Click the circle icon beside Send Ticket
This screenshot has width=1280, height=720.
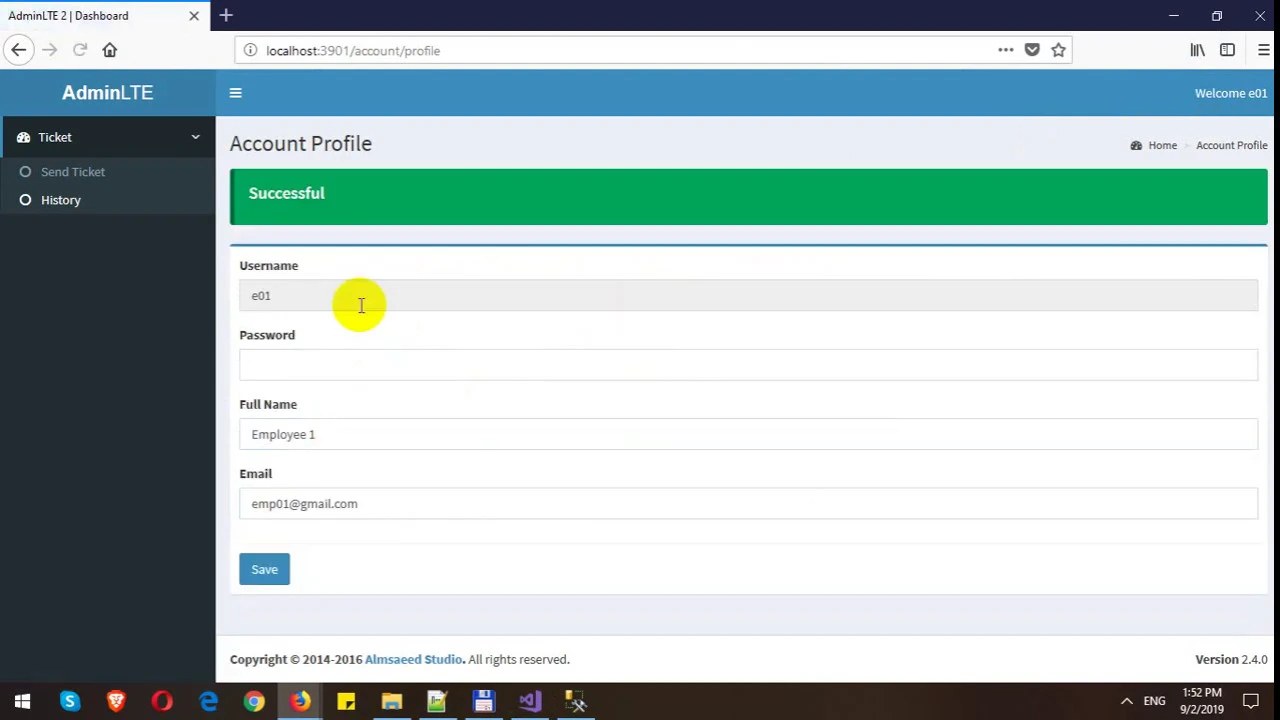(x=25, y=172)
